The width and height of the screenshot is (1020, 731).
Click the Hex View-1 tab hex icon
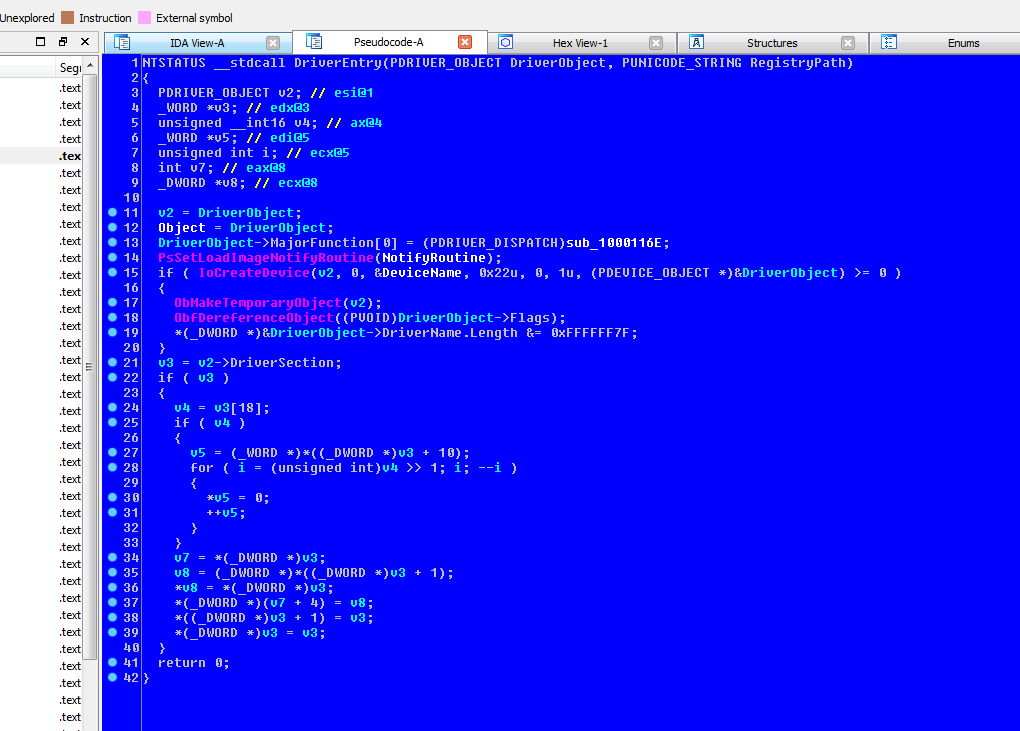click(507, 42)
